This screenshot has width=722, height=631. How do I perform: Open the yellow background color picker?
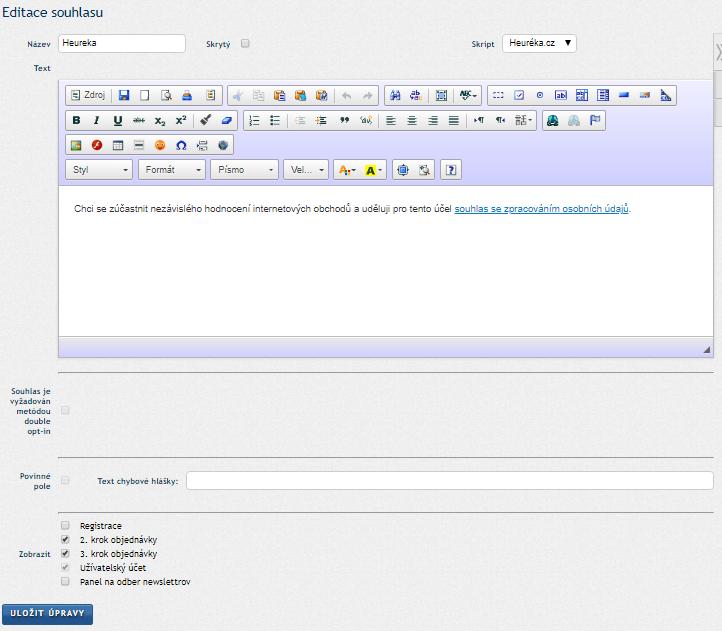tap(374, 170)
